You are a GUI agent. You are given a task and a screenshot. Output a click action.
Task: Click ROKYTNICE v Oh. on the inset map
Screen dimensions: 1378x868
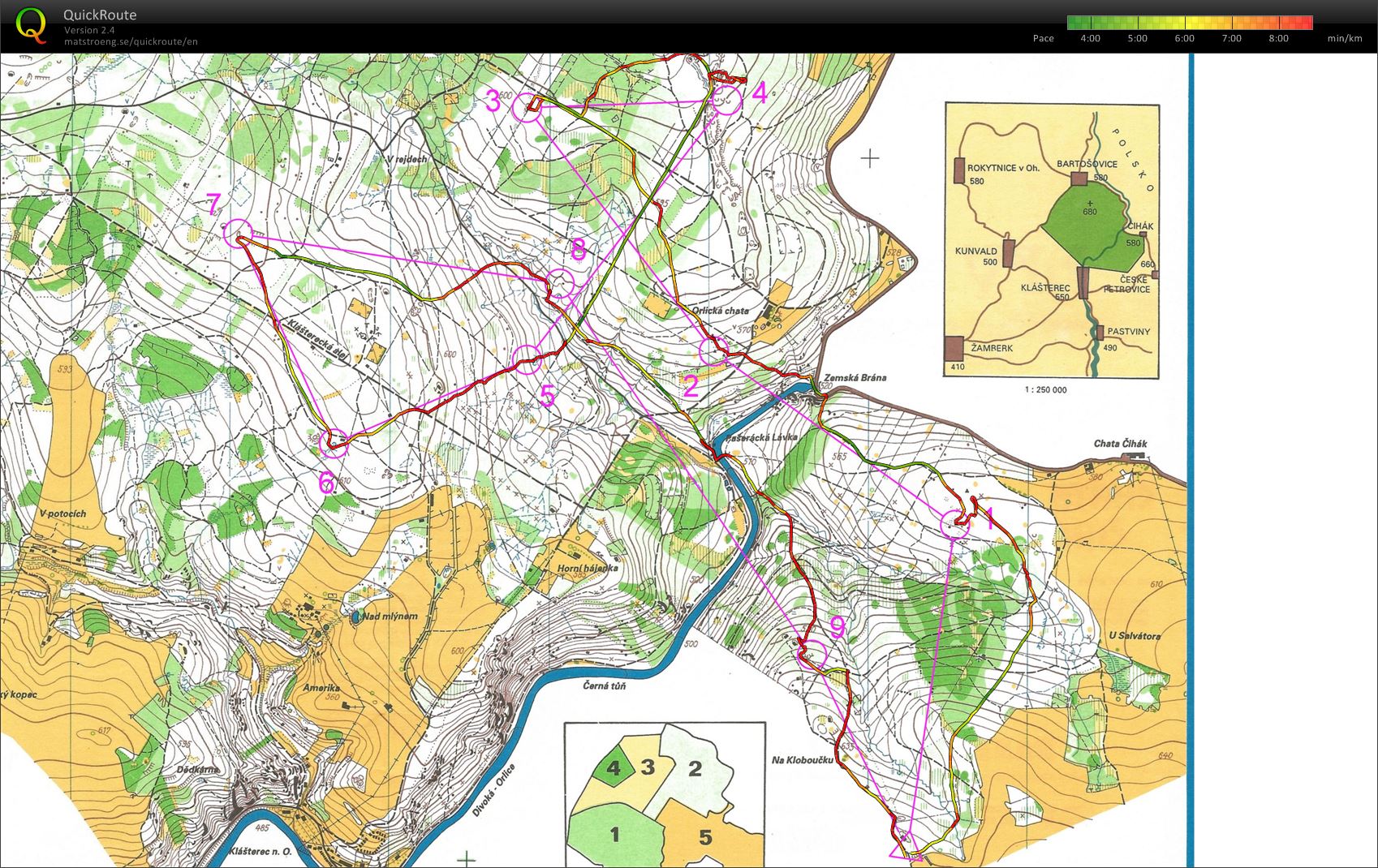pos(1003,168)
